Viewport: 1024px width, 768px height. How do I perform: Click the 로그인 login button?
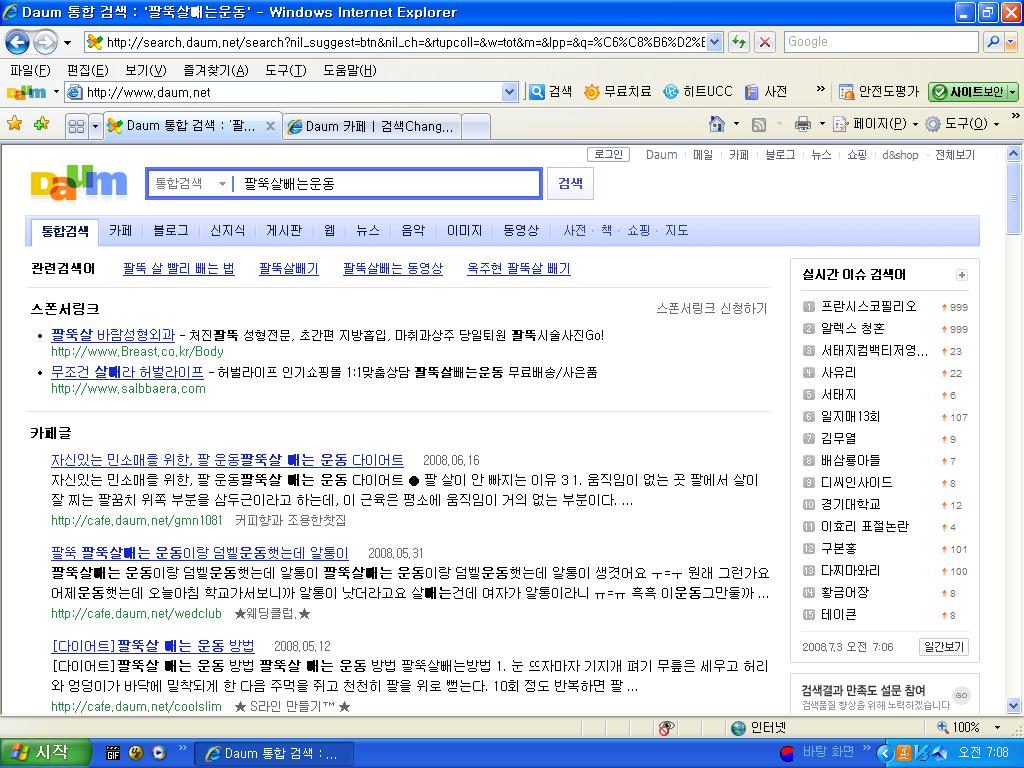608,155
